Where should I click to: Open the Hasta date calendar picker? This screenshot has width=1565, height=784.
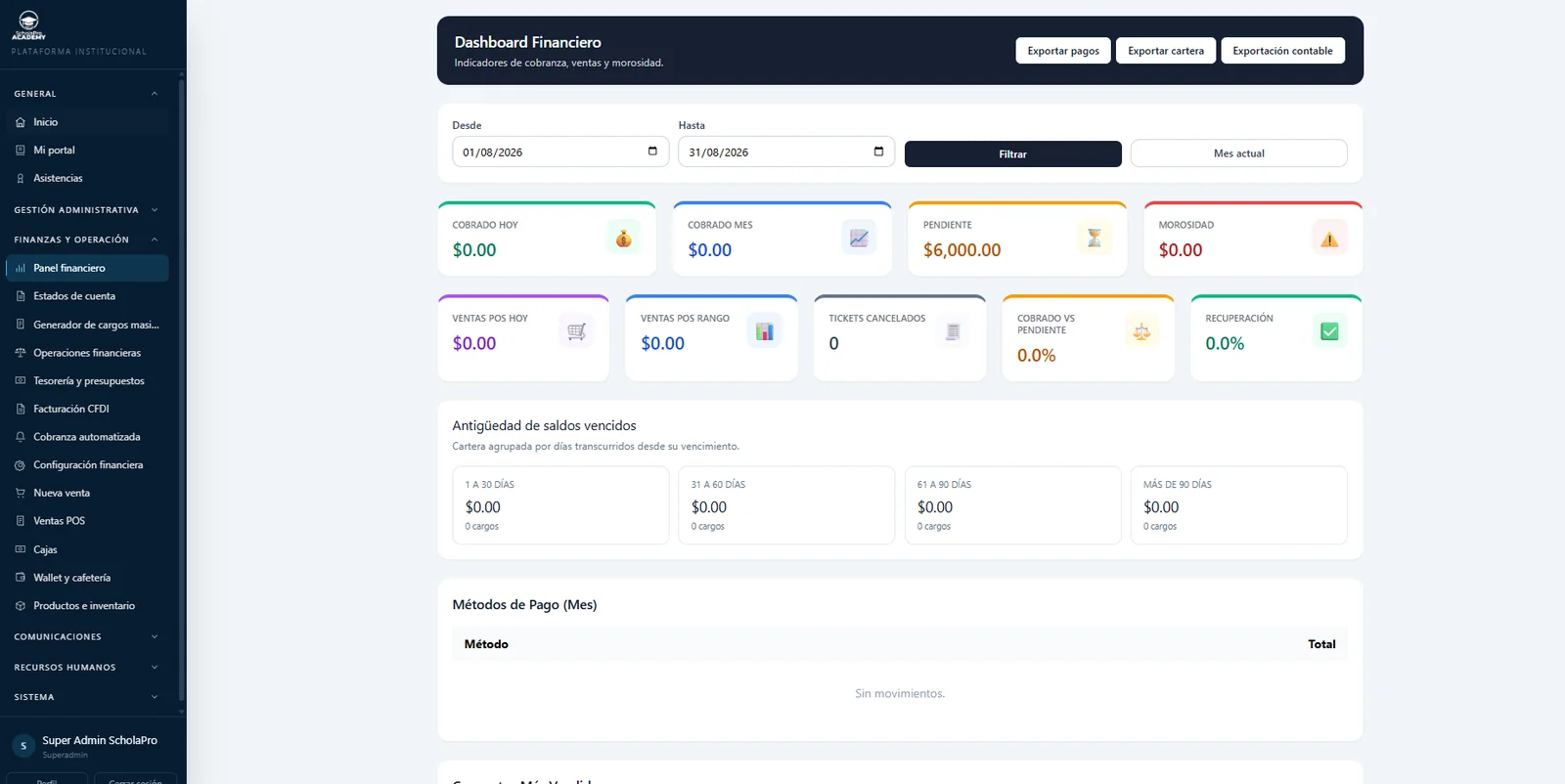(878, 152)
